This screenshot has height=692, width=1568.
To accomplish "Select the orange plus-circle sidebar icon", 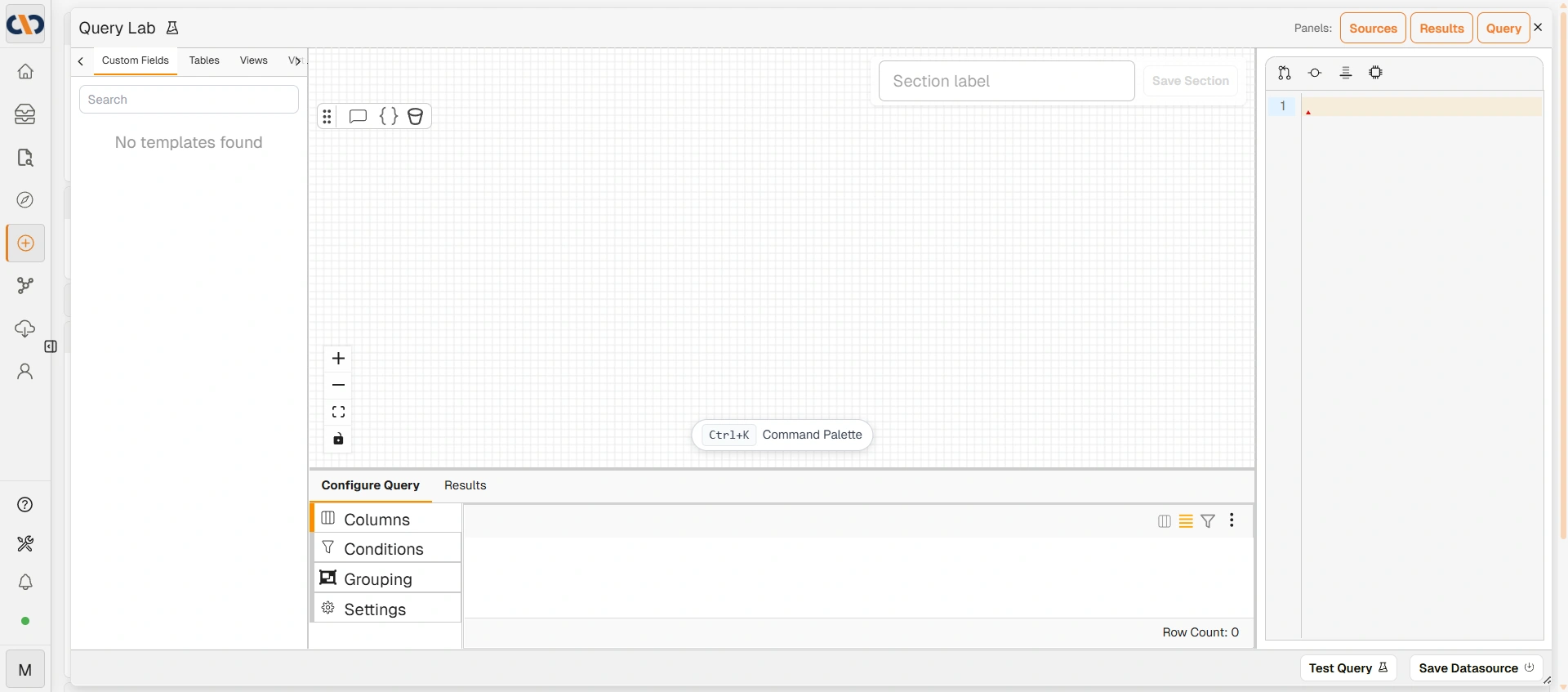I will click(25, 243).
